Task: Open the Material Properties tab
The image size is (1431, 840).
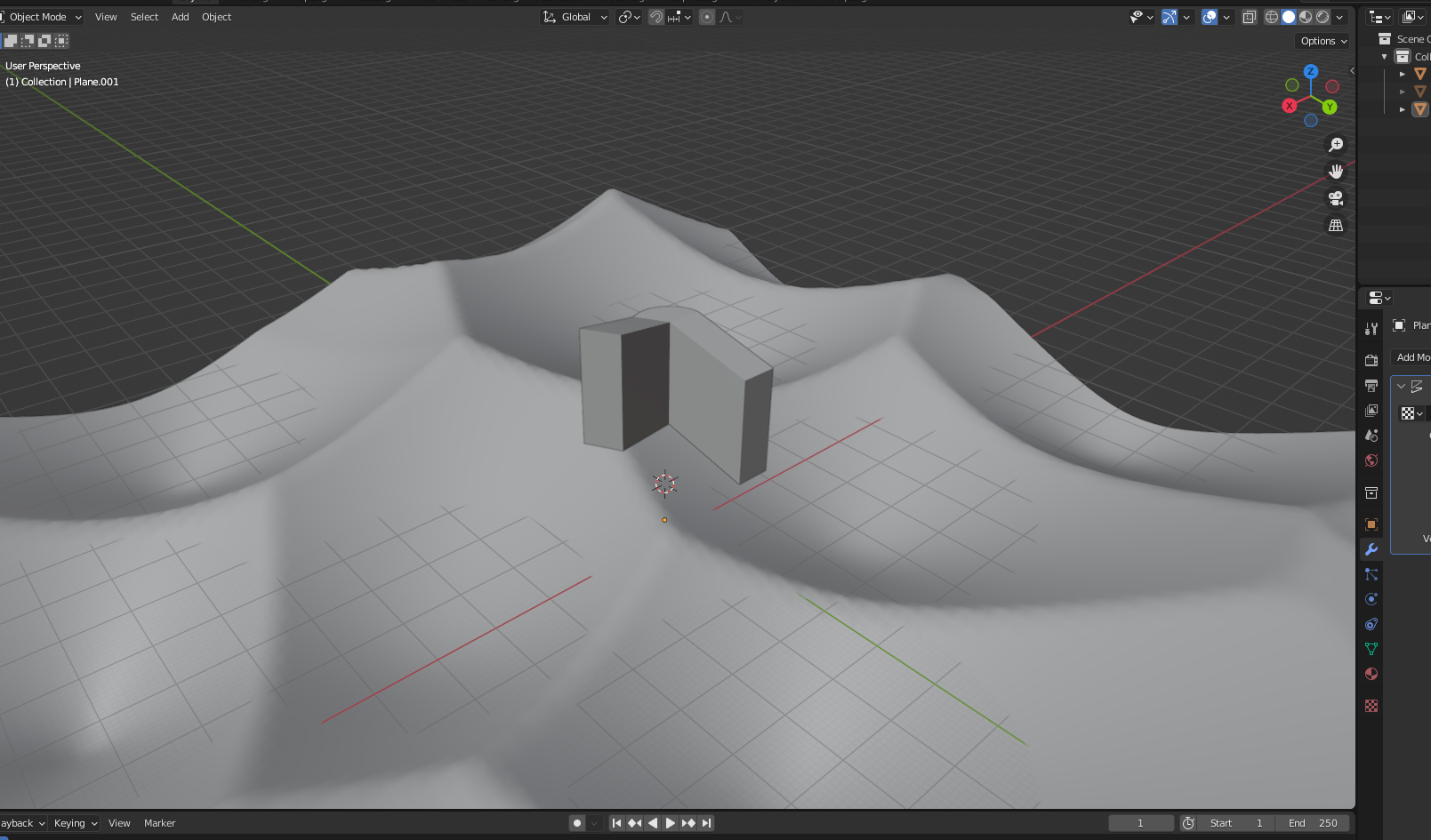Action: click(x=1371, y=674)
